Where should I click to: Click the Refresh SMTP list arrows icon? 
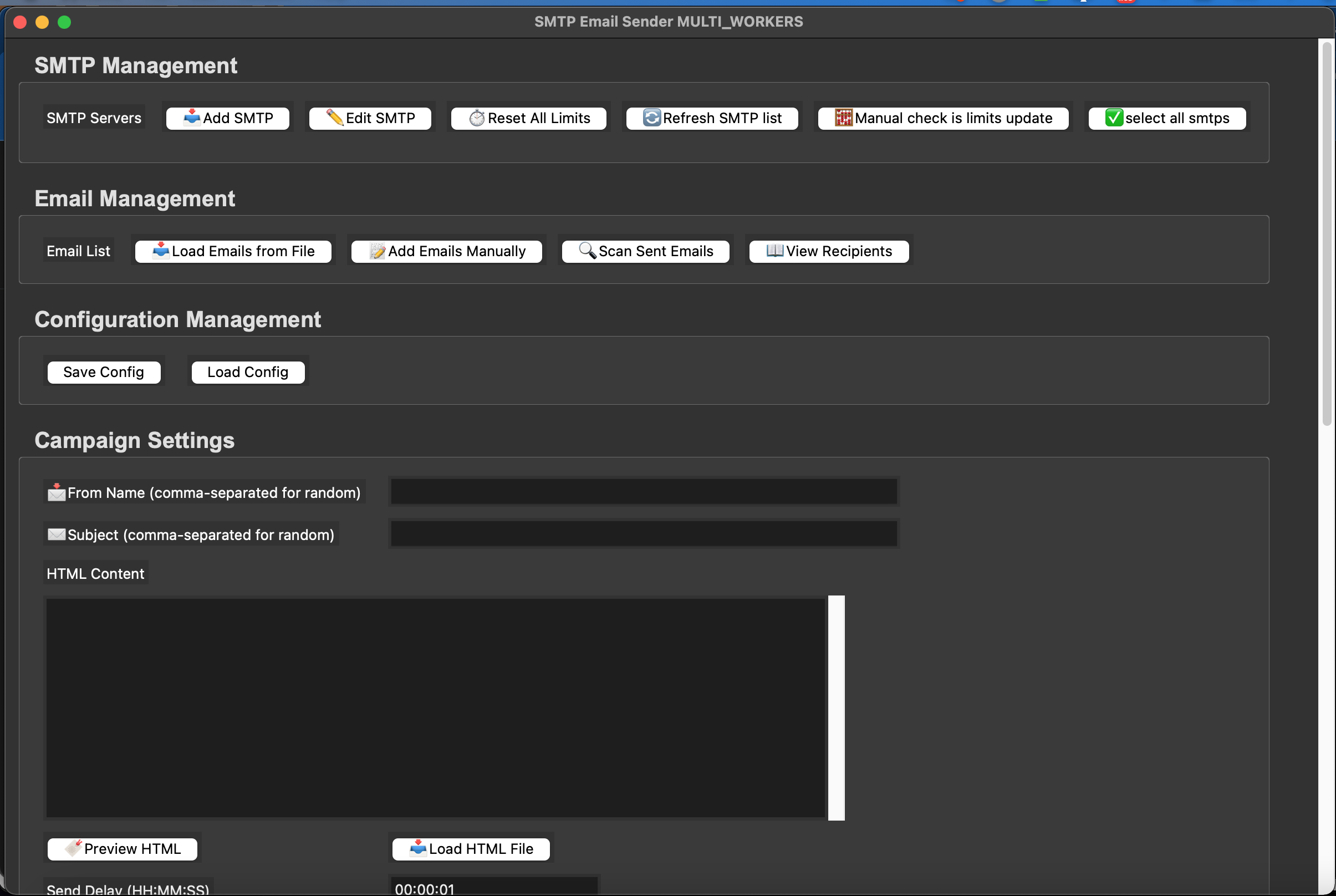tap(652, 118)
